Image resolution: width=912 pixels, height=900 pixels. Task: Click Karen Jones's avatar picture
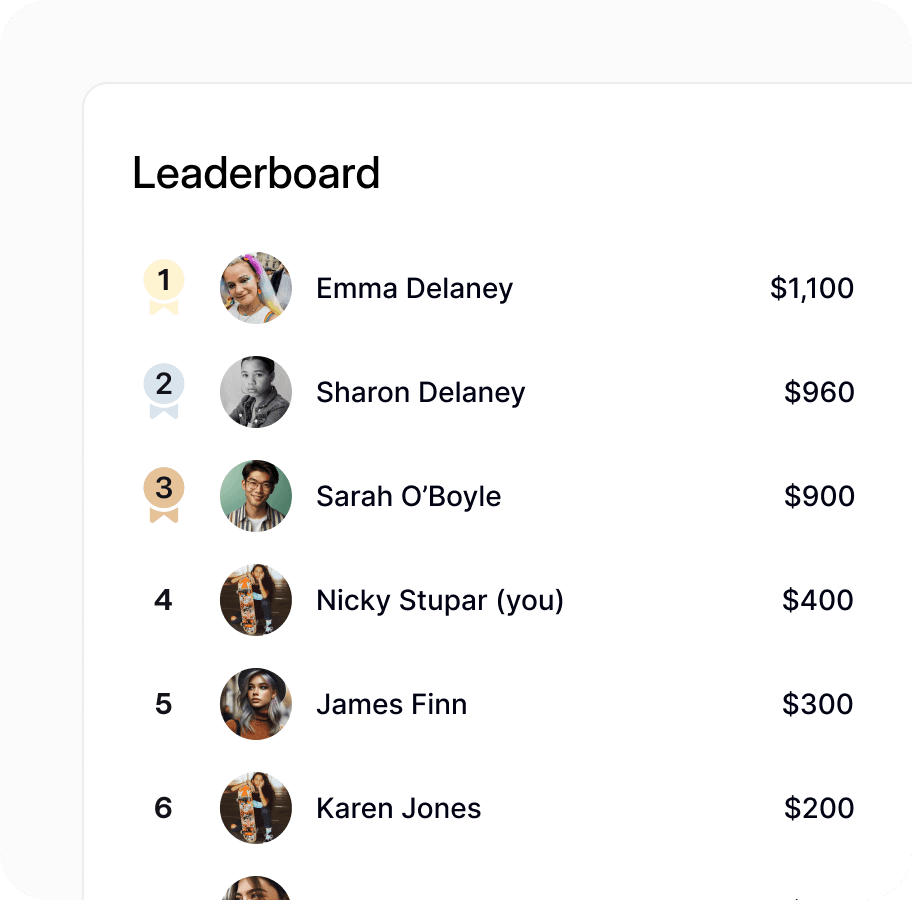tap(256, 808)
